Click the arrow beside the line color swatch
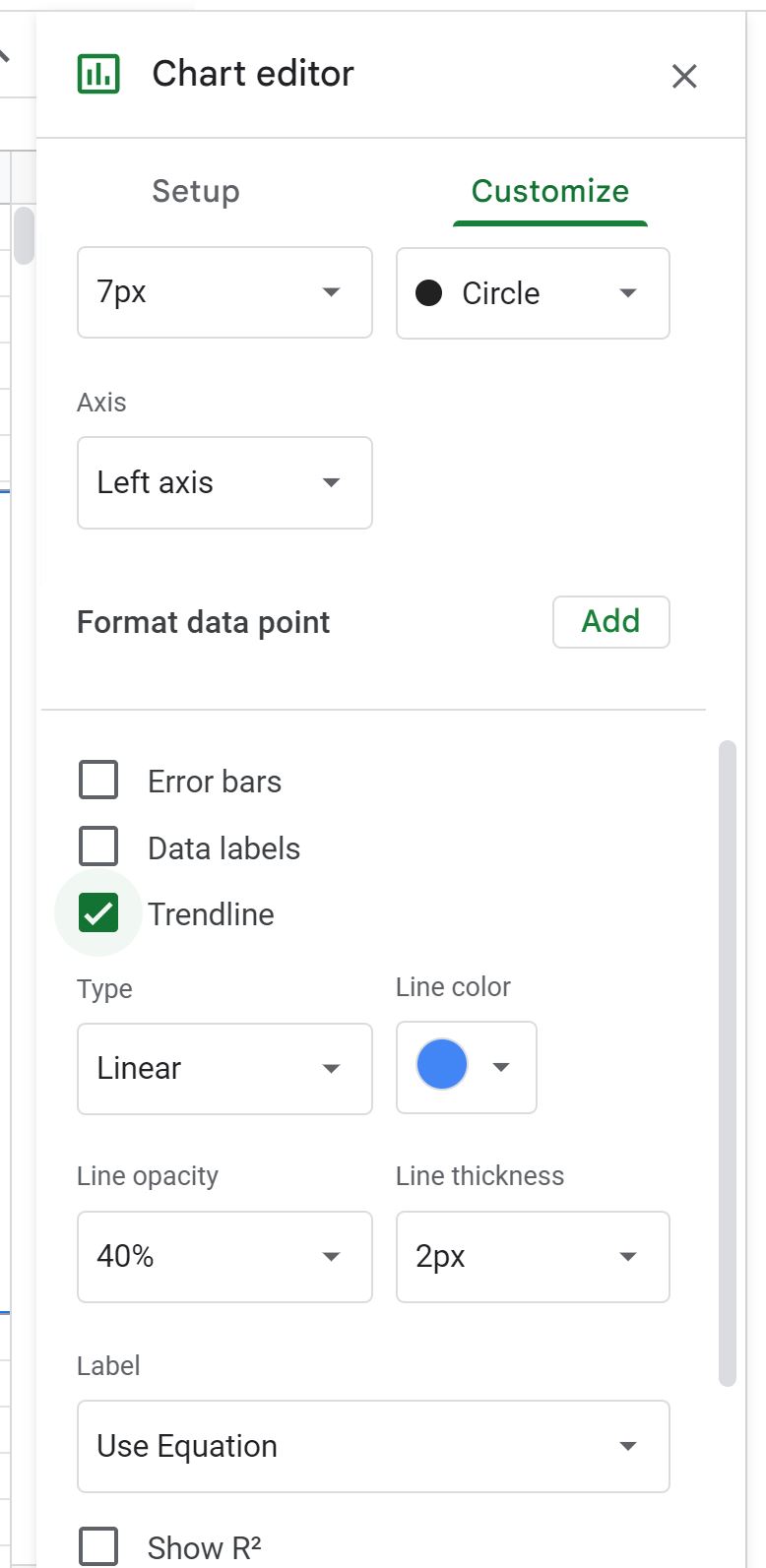This screenshot has width=766, height=1568. pyautogui.click(x=501, y=1067)
